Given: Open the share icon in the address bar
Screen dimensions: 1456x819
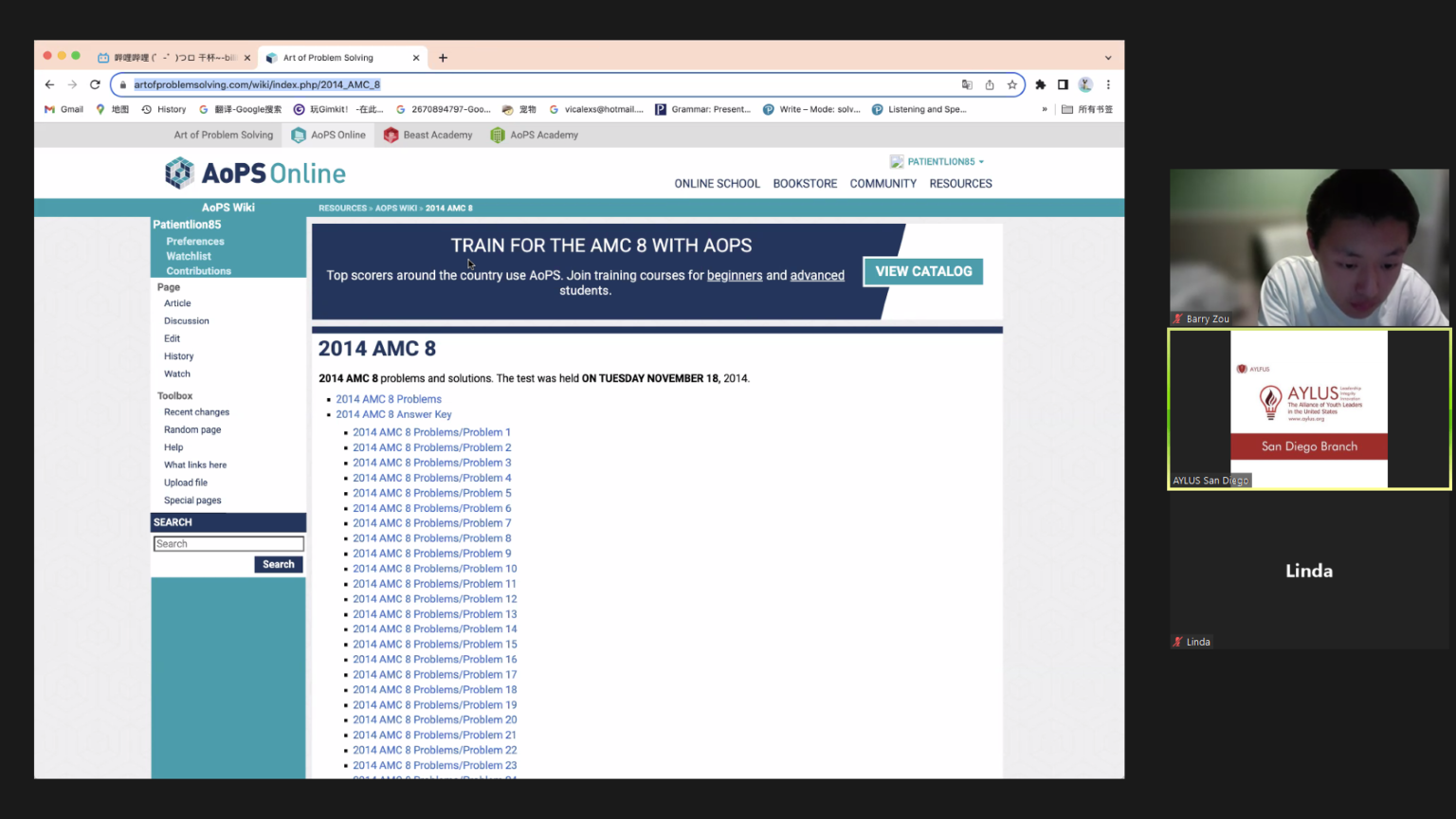Looking at the screenshot, I should point(990,84).
